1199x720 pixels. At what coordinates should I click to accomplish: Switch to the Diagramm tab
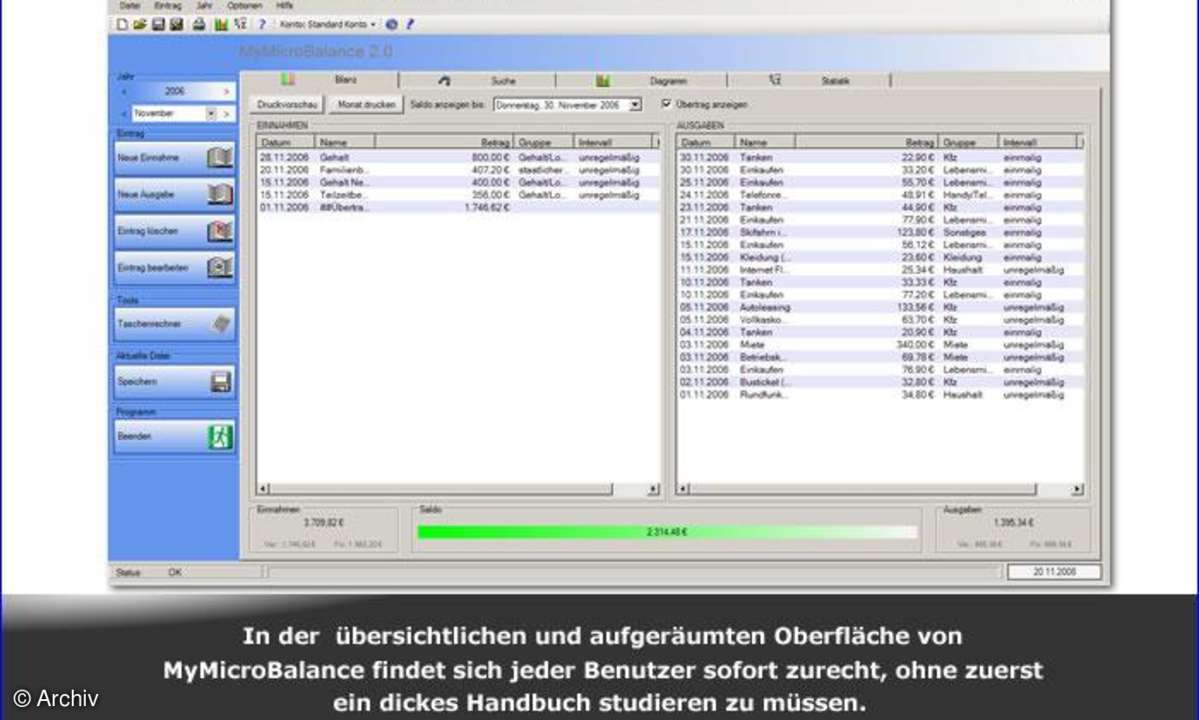pos(642,80)
